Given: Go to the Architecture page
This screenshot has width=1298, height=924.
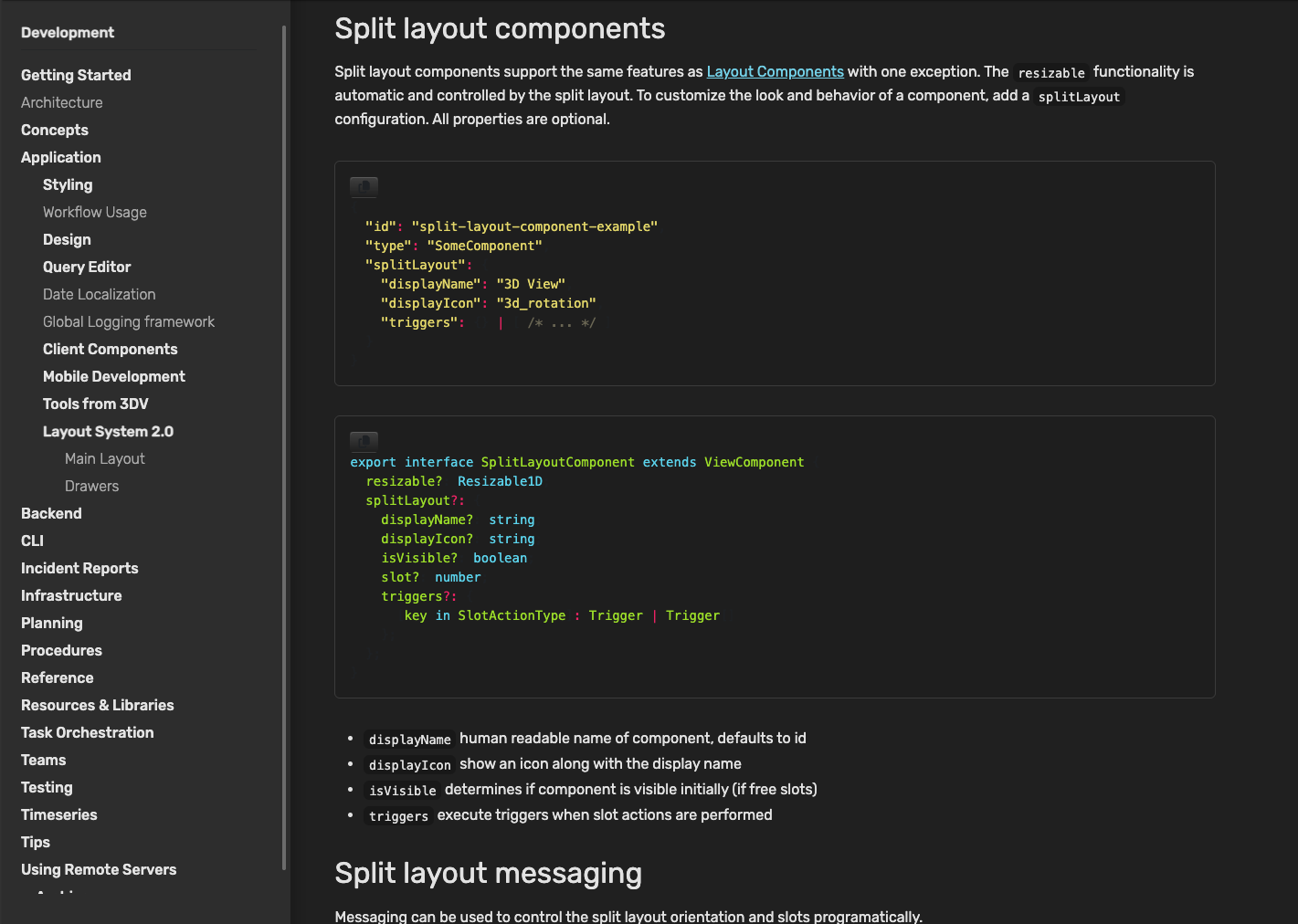Looking at the screenshot, I should (x=61, y=102).
